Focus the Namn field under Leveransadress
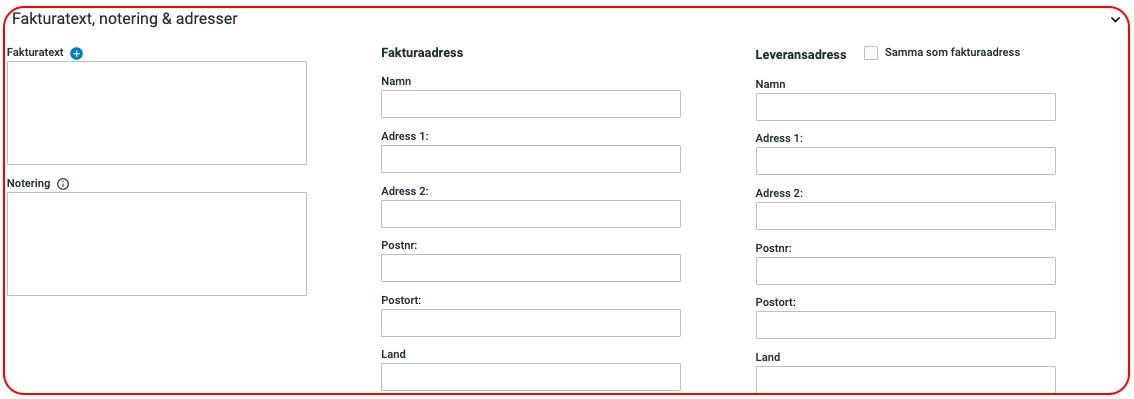This screenshot has width=1134, height=399. tap(905, 107)
